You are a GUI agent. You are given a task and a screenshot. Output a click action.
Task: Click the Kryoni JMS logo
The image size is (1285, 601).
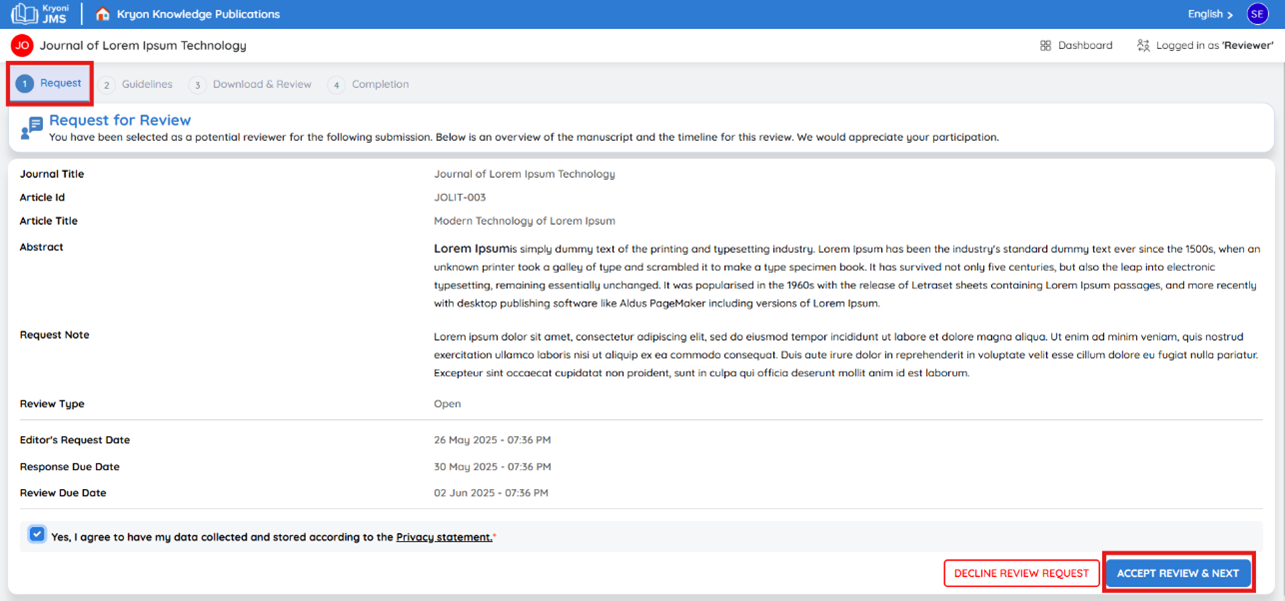(40, 14)
